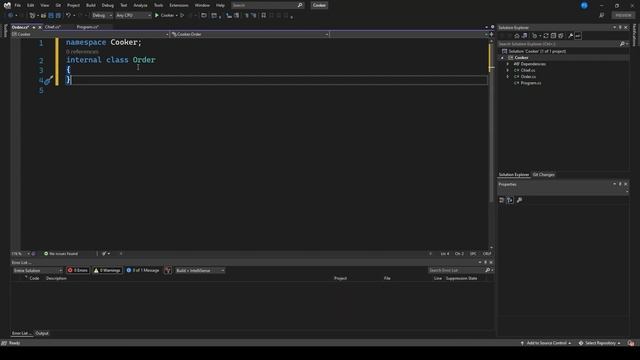Image resolution: width=640 pixels, height=360 pixels.
Task: Open the Extensions menu
Action: (179, 5)
